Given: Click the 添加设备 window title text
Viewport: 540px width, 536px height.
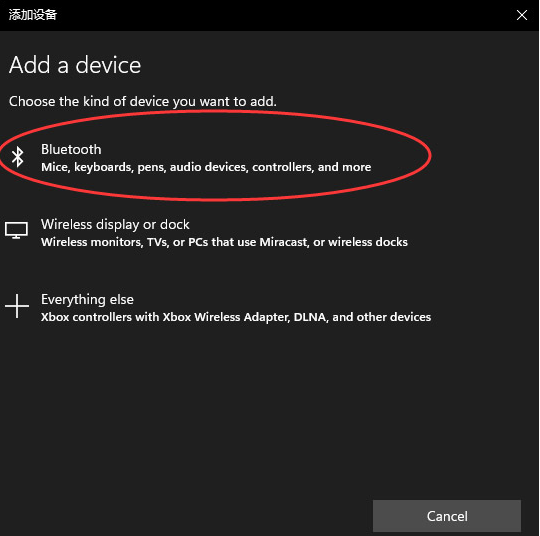Looking at the screenshot, I should tap(33, 15).
